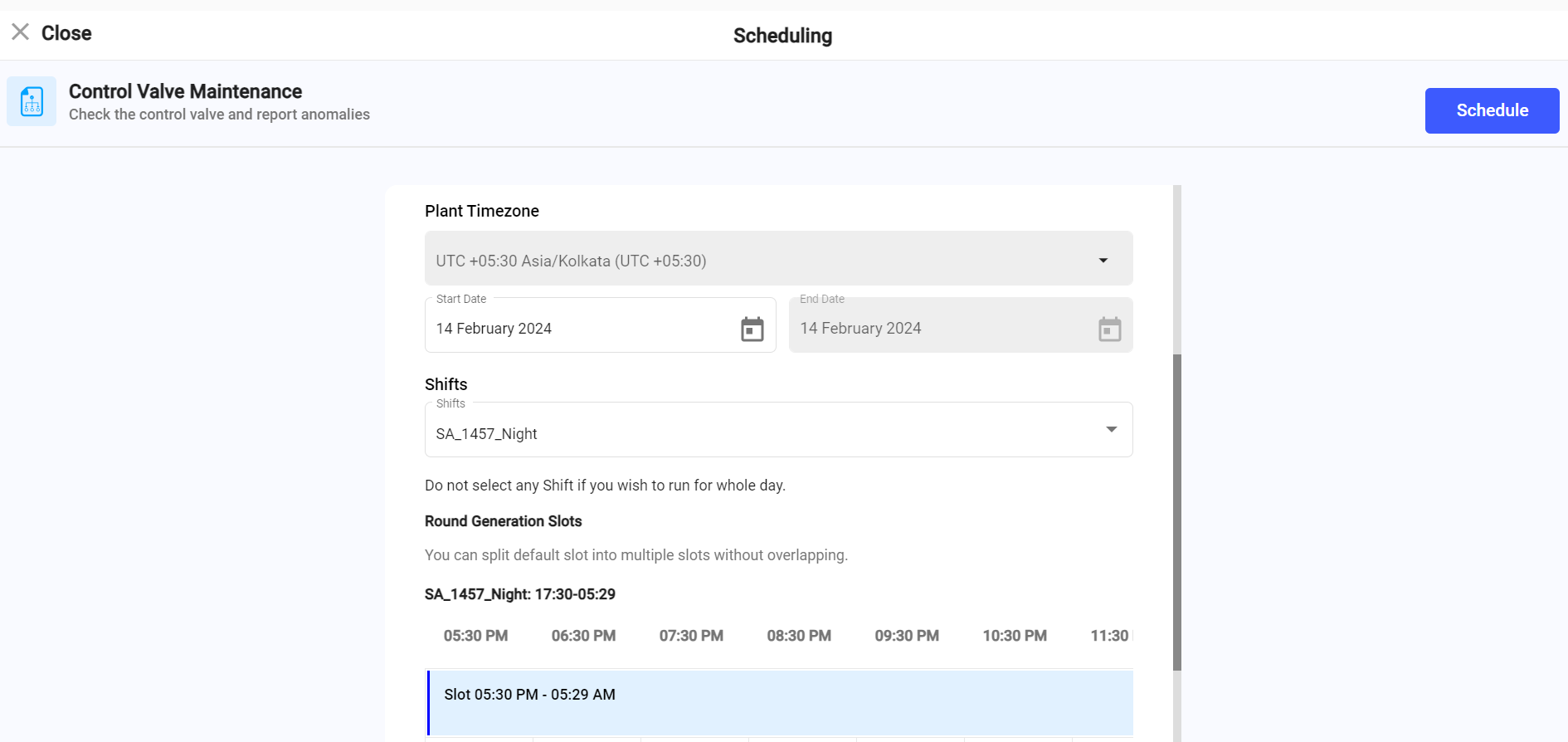1568x742 pixels.
Task: Click the 06:30 PM timeline label
Action: [x=583, y=636]
